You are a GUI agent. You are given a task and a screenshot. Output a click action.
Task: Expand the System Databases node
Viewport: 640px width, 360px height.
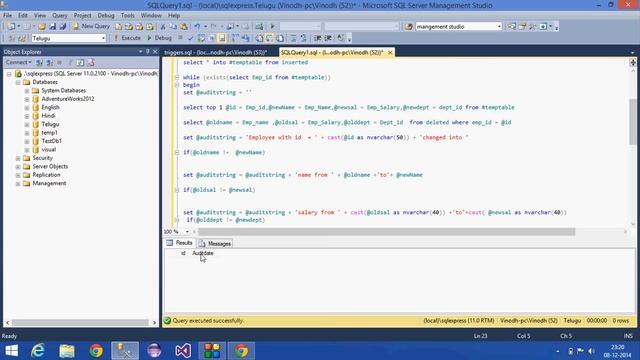[27, 91]
